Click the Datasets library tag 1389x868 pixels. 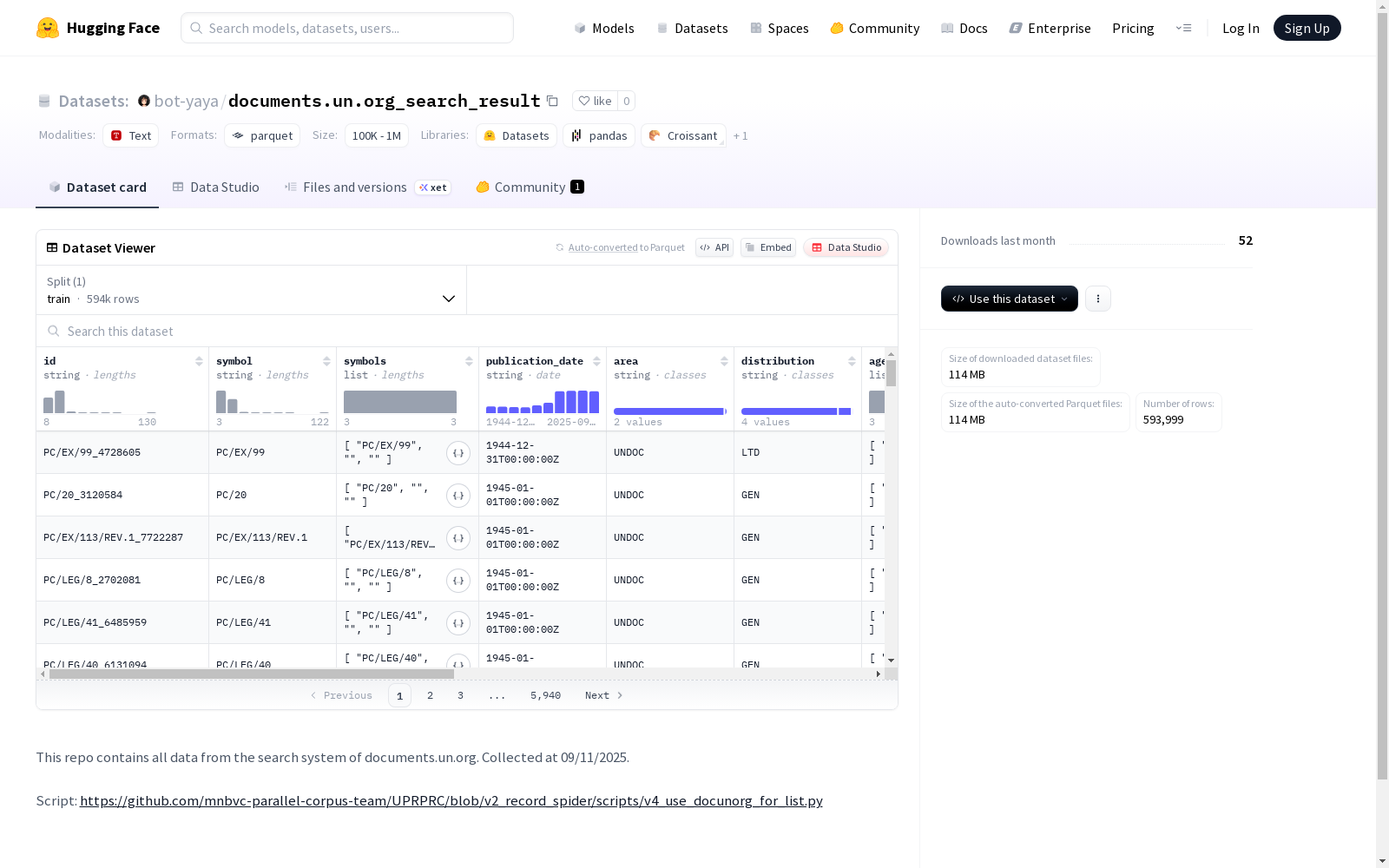[x=517, y=135]
